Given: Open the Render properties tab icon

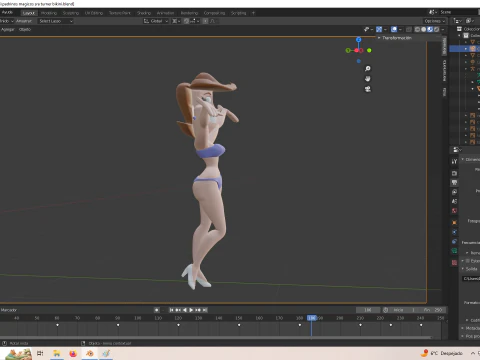Looking at the screenshot, I should pyautogui.click(x=454, y=173).
